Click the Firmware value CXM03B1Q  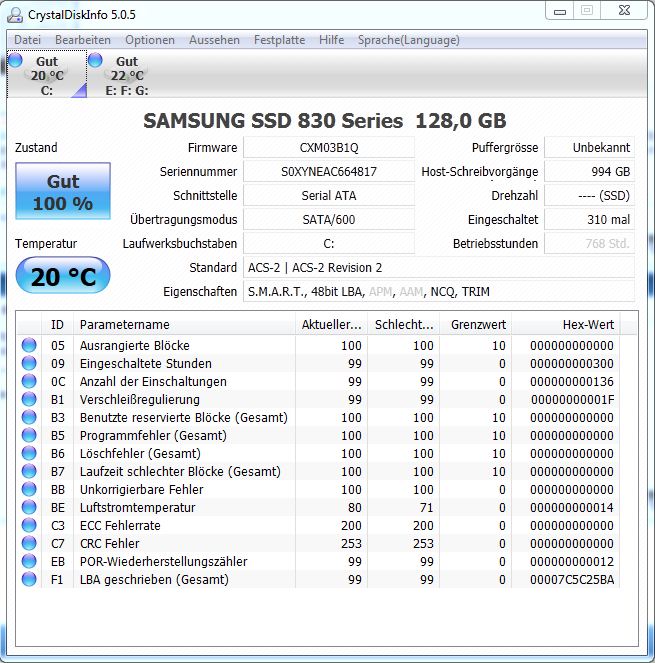tap(329, 148)
